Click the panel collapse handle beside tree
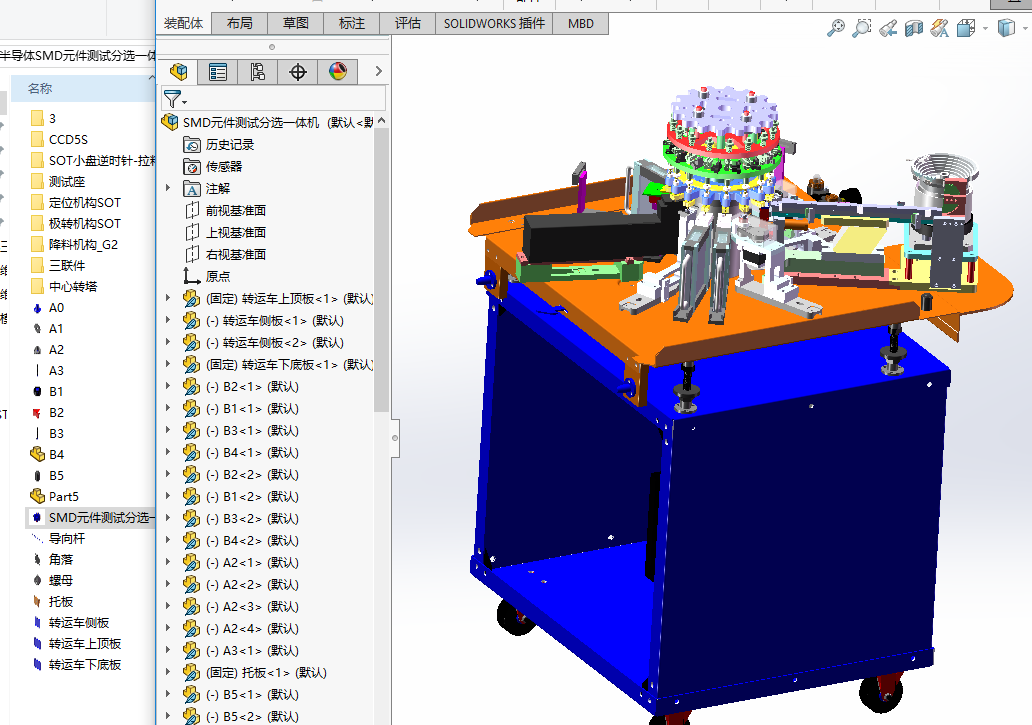Viewport: 1032px width, 725px height. [395, 438]
